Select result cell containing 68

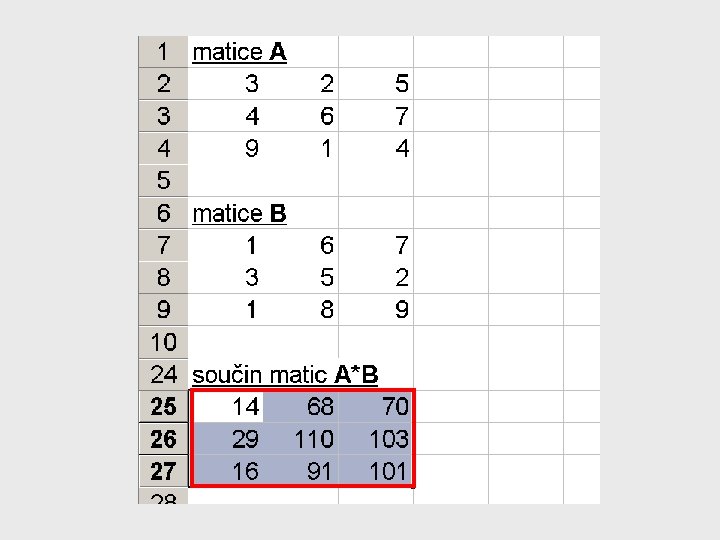(x=301, y=406)
